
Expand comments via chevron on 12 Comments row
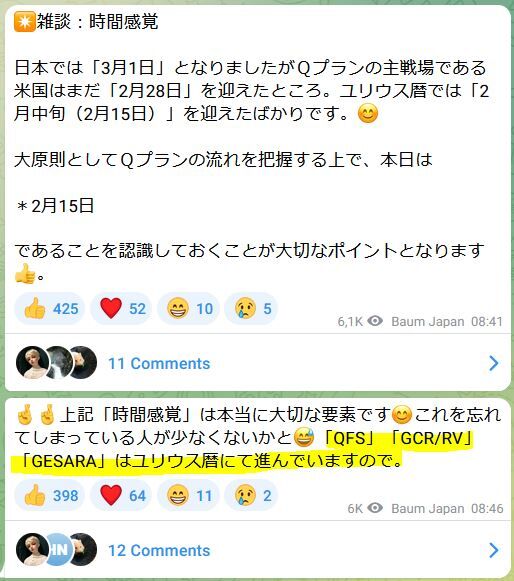494,550
